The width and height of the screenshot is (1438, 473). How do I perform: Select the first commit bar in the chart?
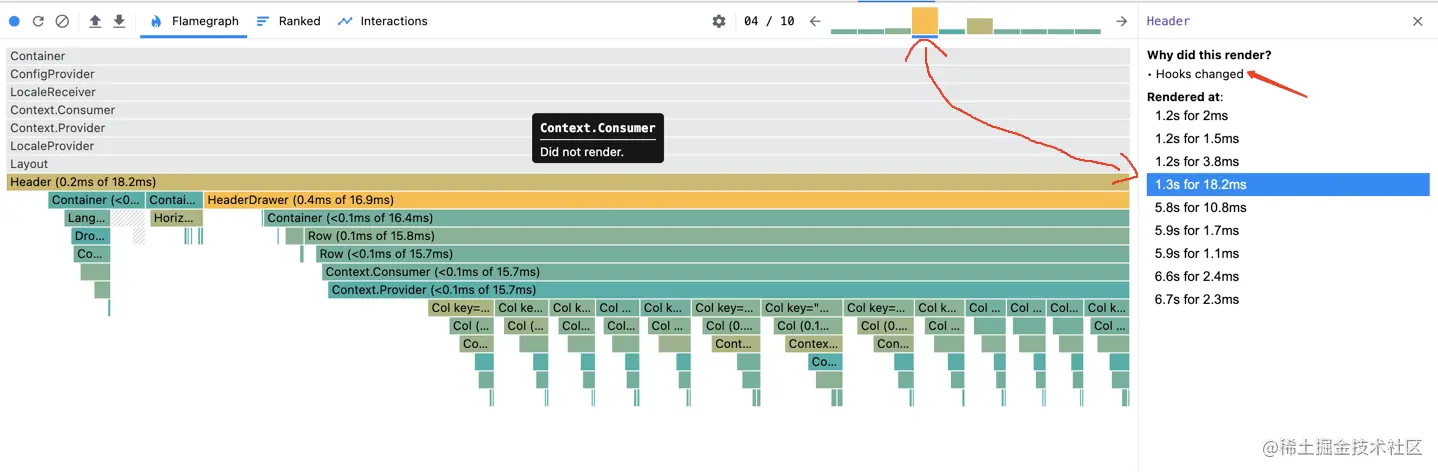844,31
